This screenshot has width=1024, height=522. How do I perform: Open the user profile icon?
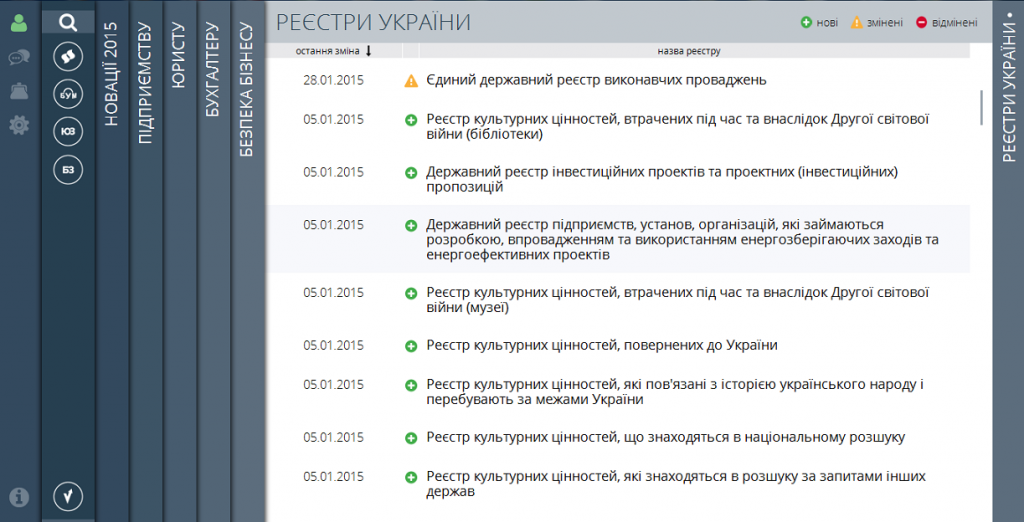pos(19,24)
